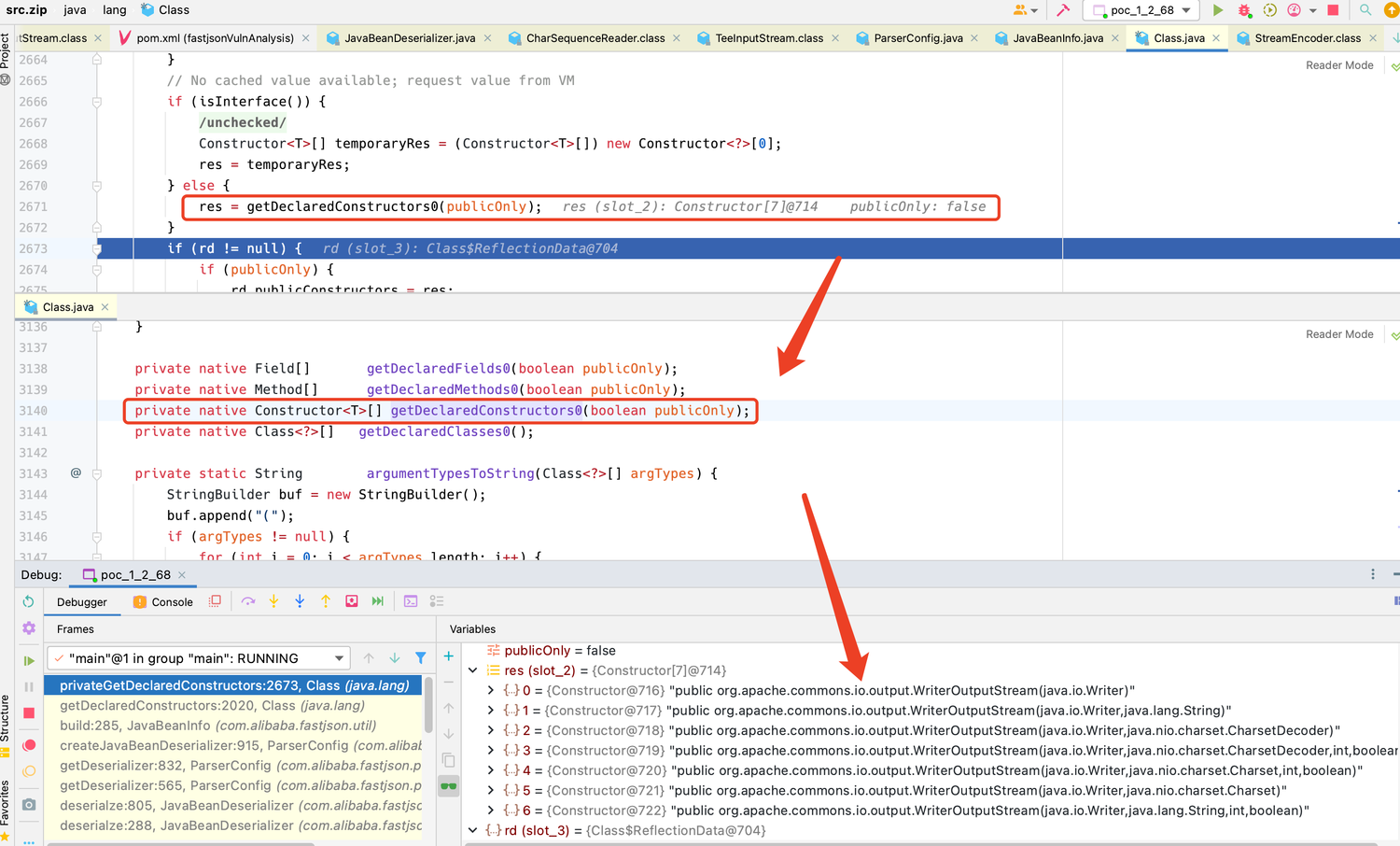Image resolution: width=1400 pixels, height=846 pixels.
Task: Click the thread dump camera icon
Action: [29, 804]
